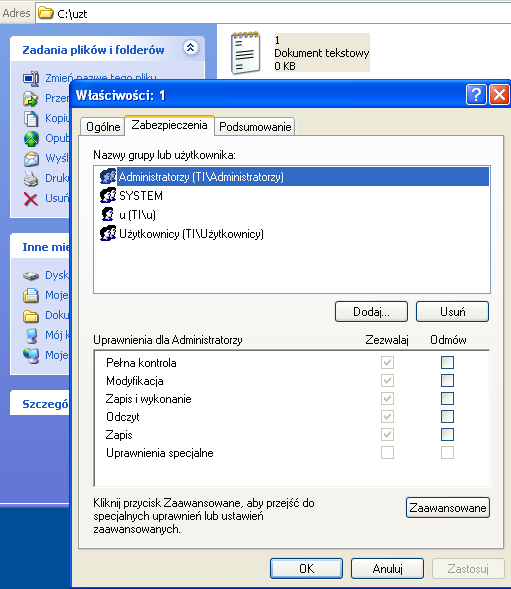Click the My Computer icon in sidebar
Image resolution: width=511 pixels, height=589 pixels.
[32, 335]
